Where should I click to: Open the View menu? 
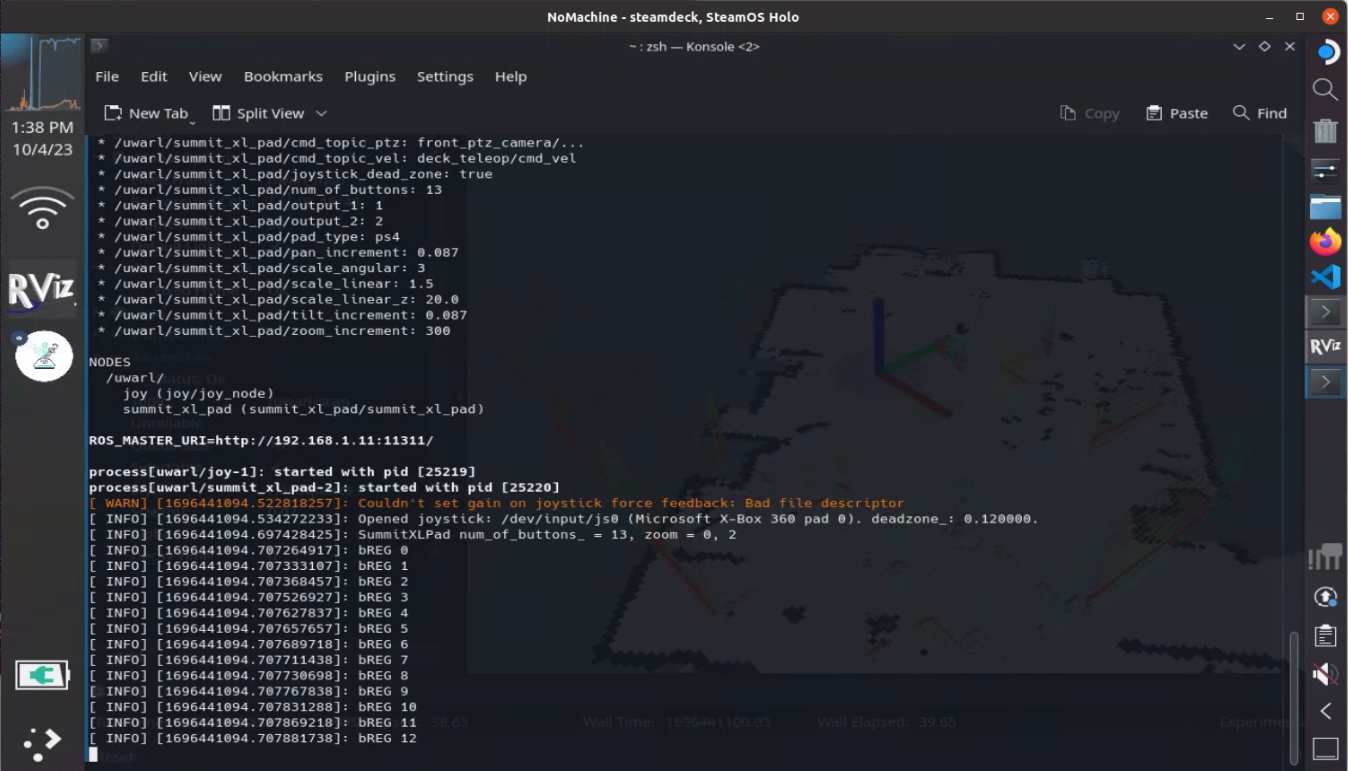click(205, 77)
